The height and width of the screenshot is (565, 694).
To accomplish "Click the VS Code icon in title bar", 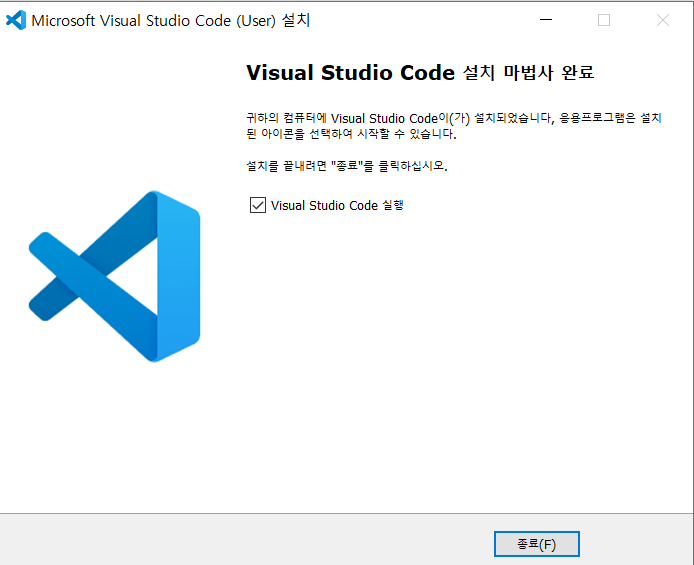I will click(x=16, y=20).
